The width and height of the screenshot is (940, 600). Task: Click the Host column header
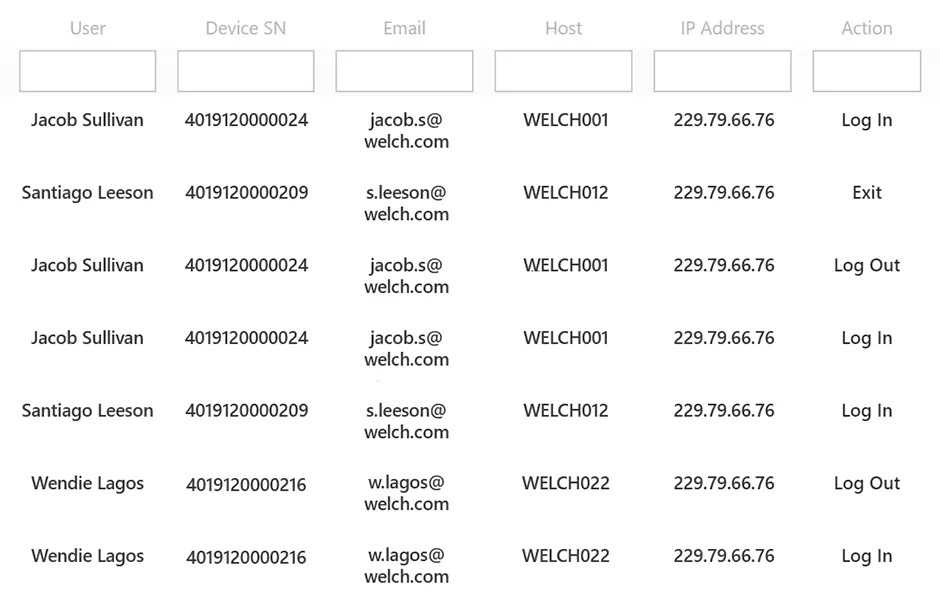[564, 28]
